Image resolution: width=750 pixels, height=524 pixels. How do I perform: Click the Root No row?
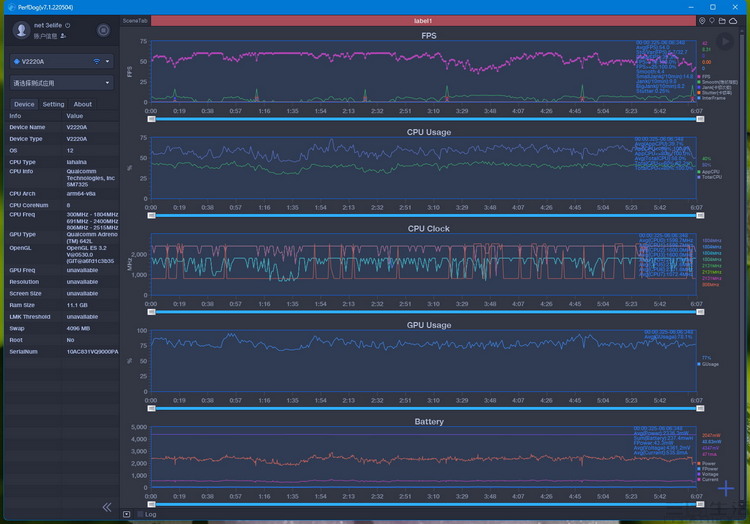(62, 340)
